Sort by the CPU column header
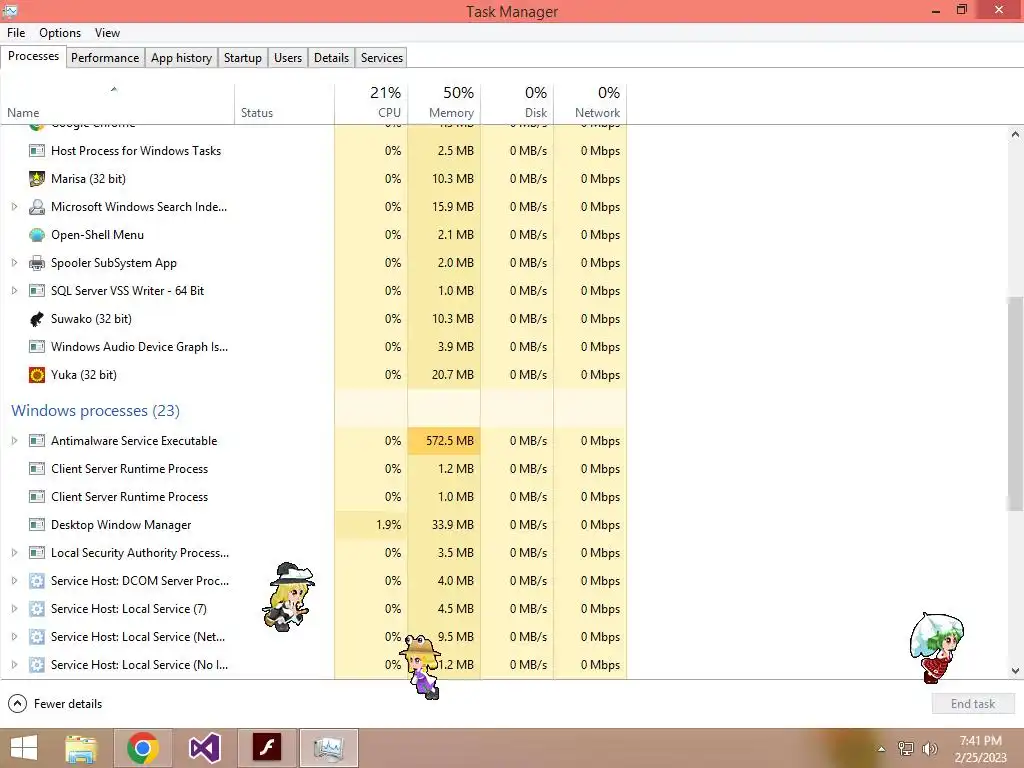The image size is (1024, 768). tap(371, 104)
